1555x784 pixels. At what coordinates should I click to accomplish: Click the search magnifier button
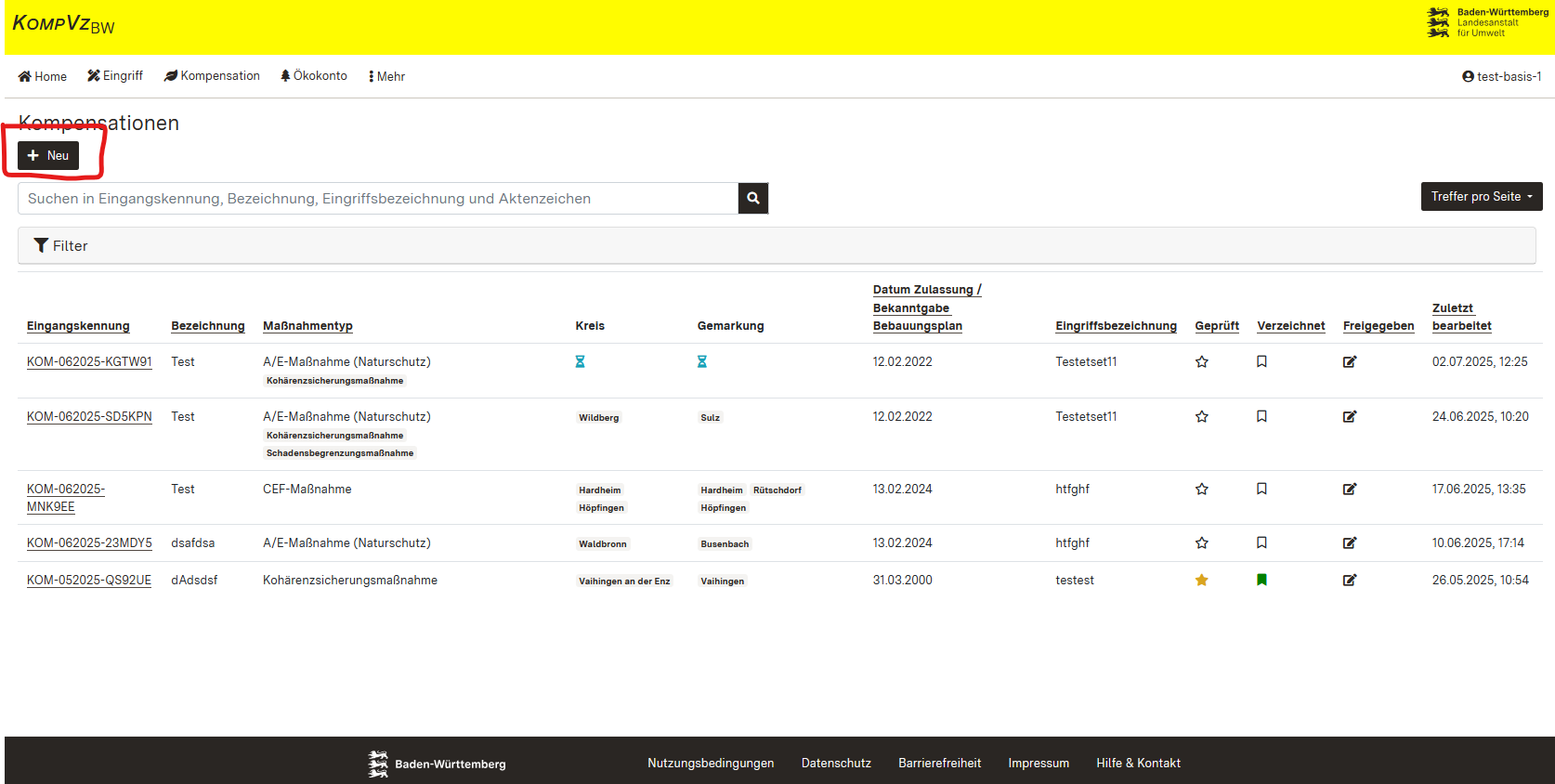click(752, 199)
